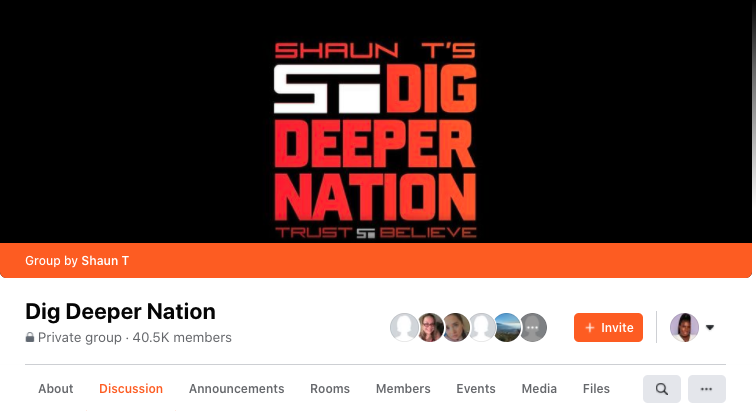Viewport: 756px width, 411px height.
Task: Expand the profile switcher dropdown arrow
Action: (x=710, y=328)
